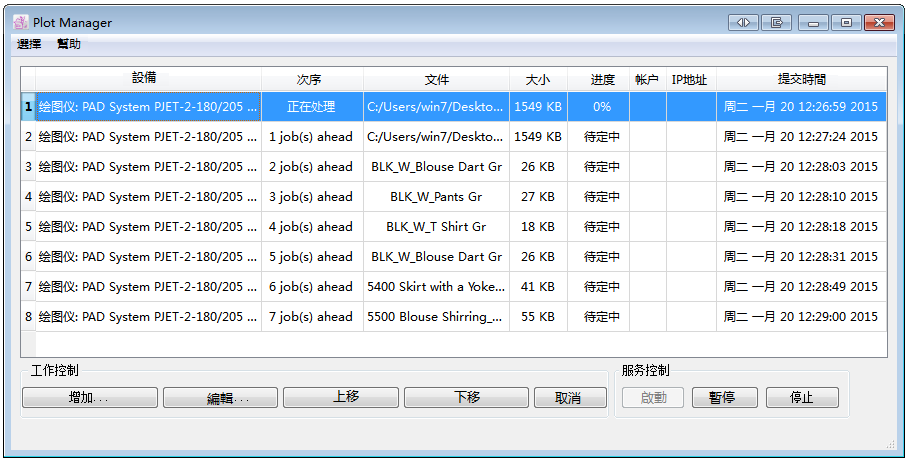Open the 選擇 menu
Image resolution: width=908 pixels, height=462 pixels.
(29, 44)
